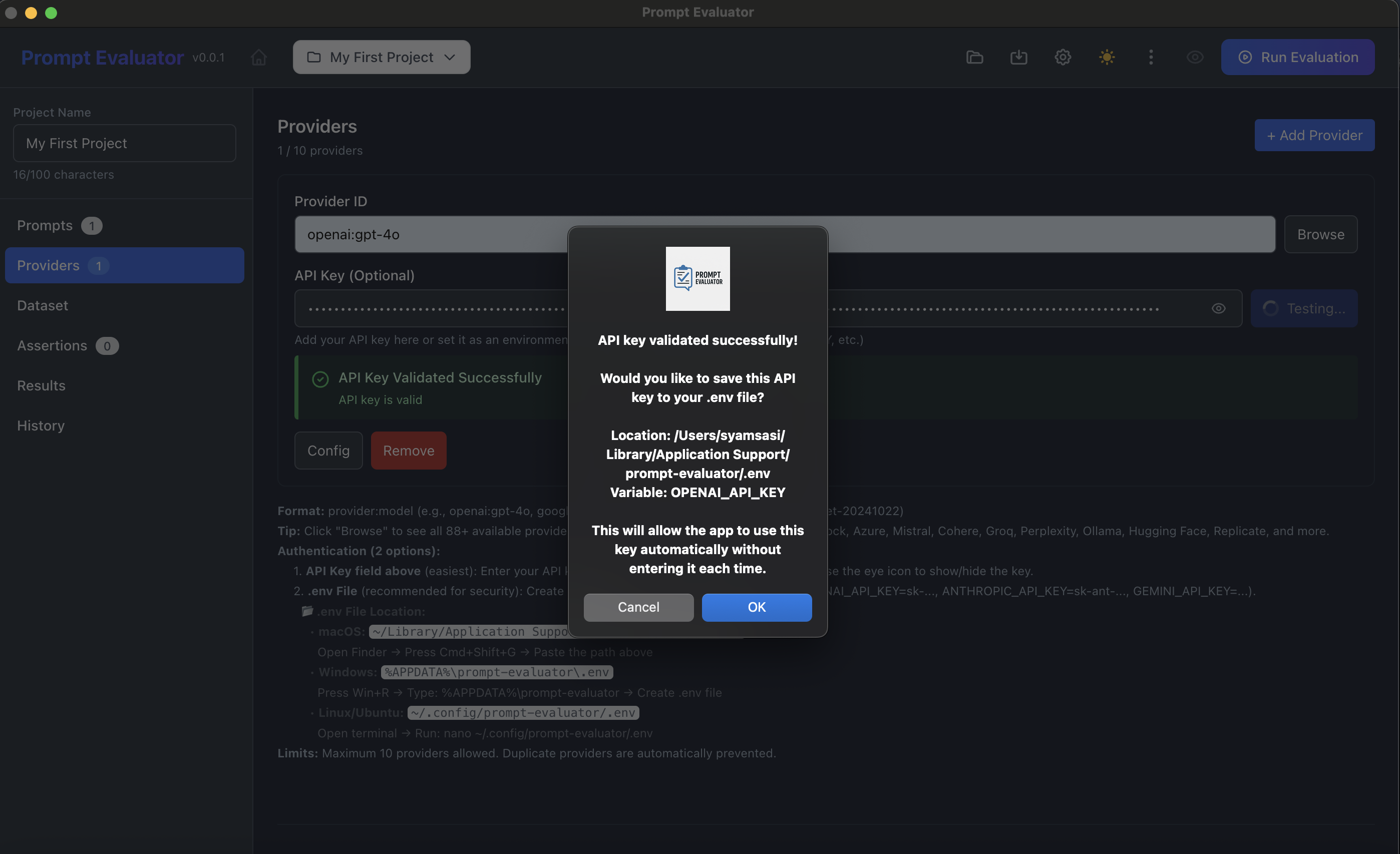The height and width of the screenshot is (854, 1400).
Task: Confirm saving API key with OK
Action: [756, 607]
